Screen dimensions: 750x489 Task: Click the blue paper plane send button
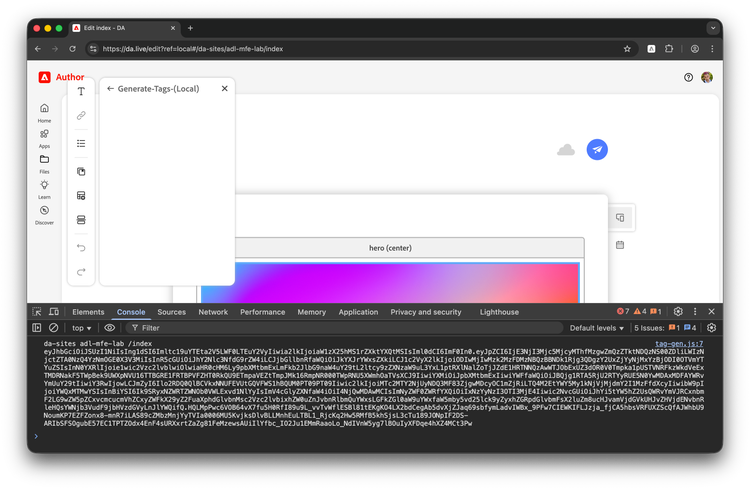(597, 149)
